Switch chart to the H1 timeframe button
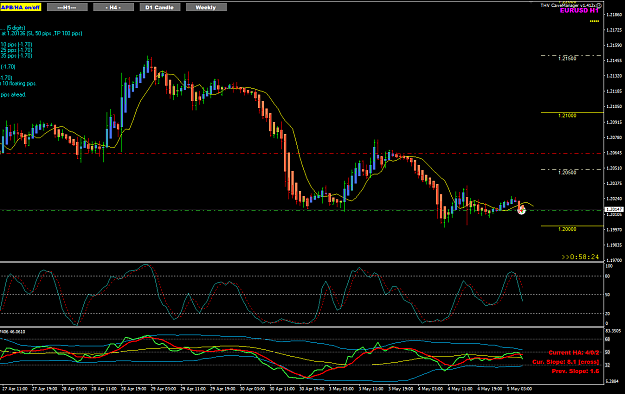Viewport: 625px width, 394px height. click(67, 7)
